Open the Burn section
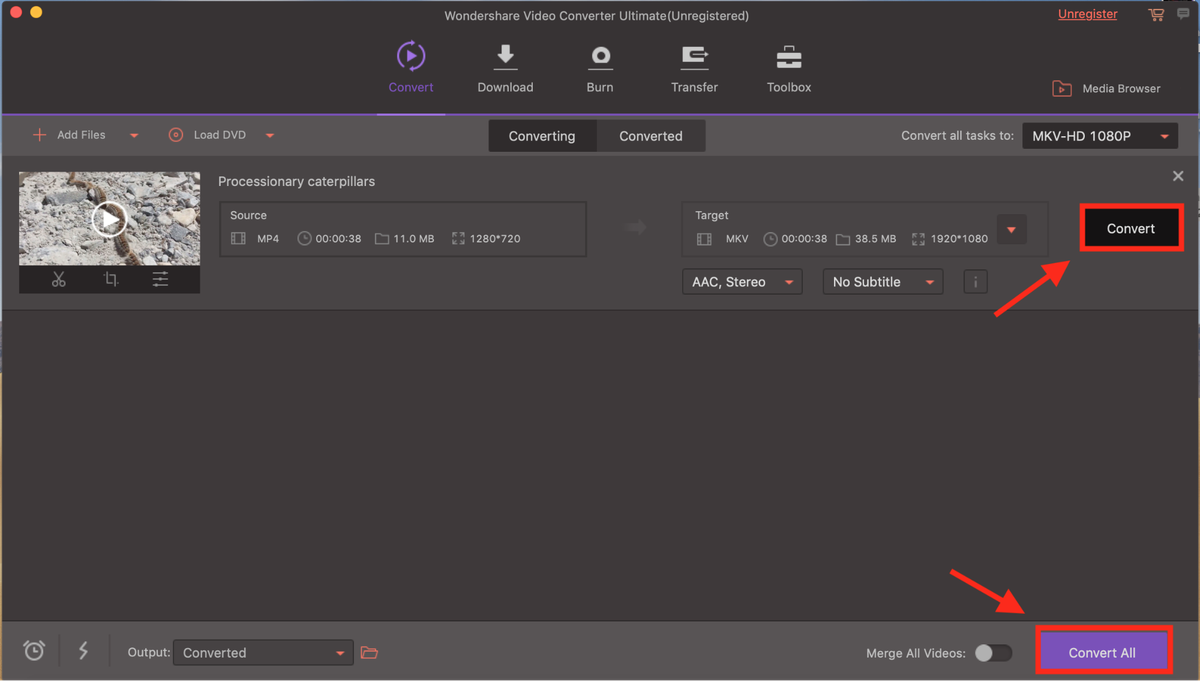The height and width of the screenshot is (681, 1200). tap(600, 68)
